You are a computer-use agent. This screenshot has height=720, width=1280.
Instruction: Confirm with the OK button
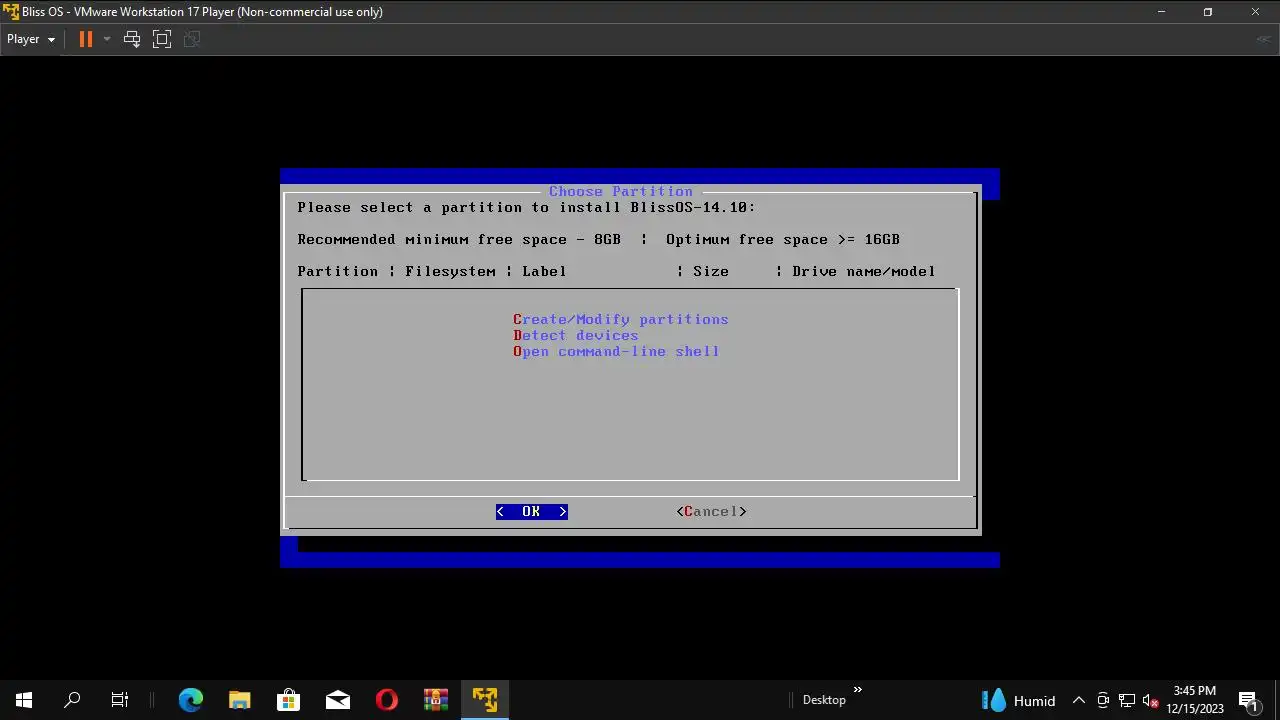[x=531, y=511]
